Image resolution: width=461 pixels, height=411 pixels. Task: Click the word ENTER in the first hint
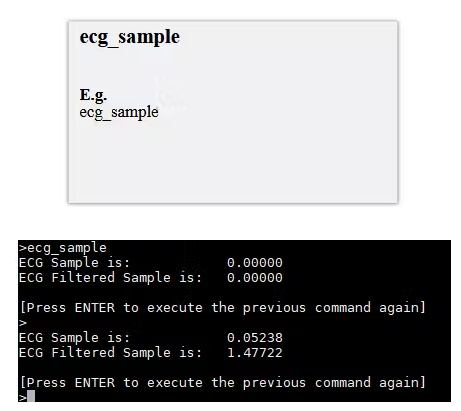click(x=95, y=308)
